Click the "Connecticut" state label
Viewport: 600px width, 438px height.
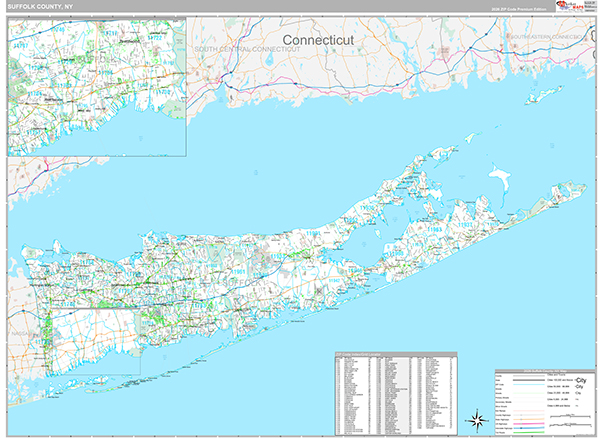click(x=318, y=40)
